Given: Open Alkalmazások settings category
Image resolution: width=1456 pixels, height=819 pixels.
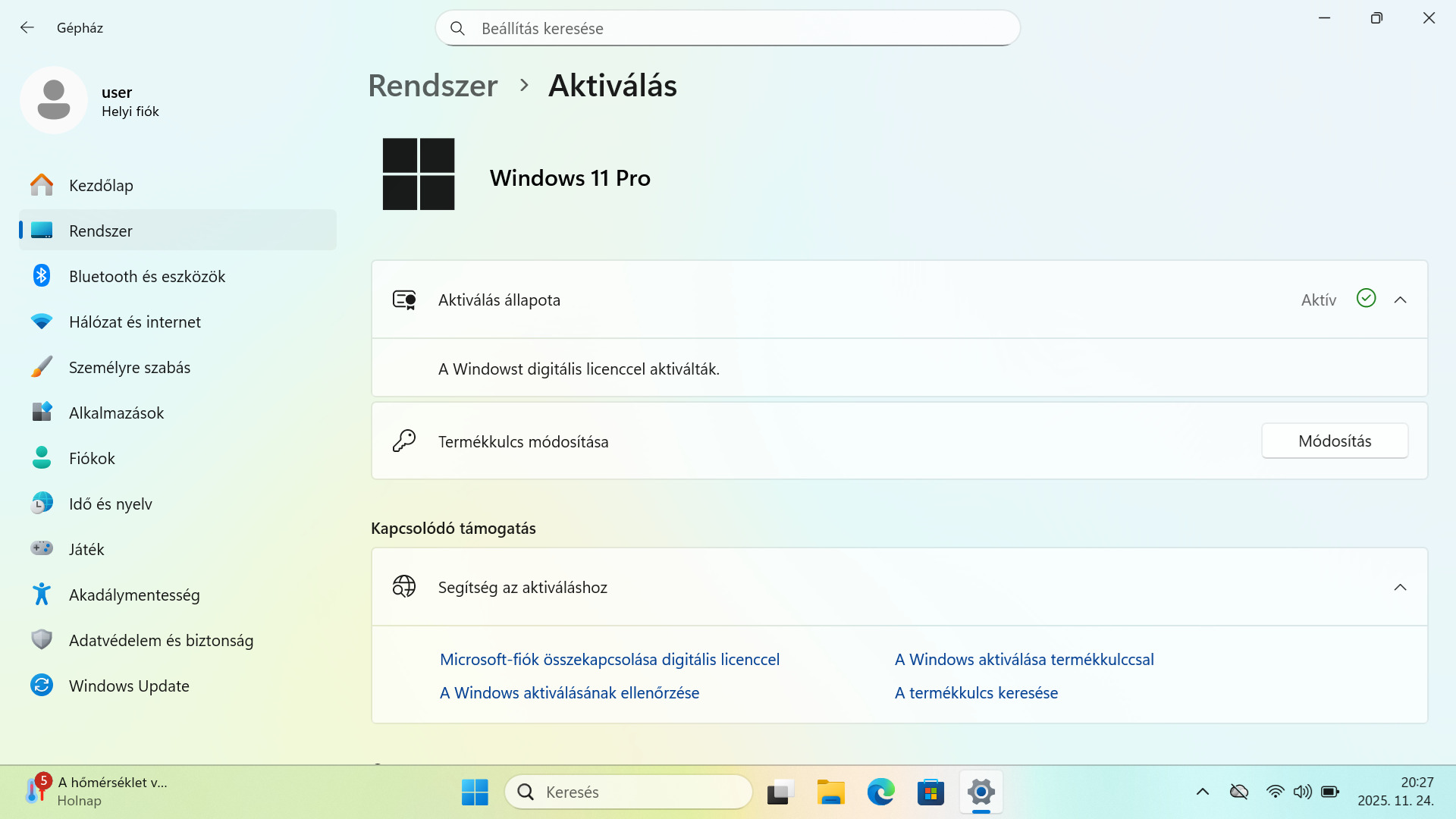Looking at the screenshot, I should (x=116, y=413).
